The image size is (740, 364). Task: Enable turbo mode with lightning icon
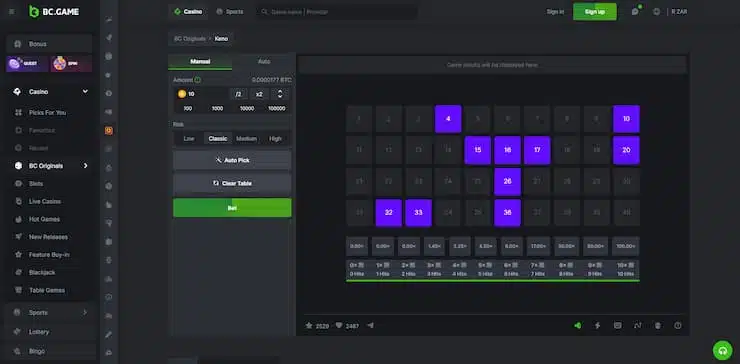[x=597, y=325]
